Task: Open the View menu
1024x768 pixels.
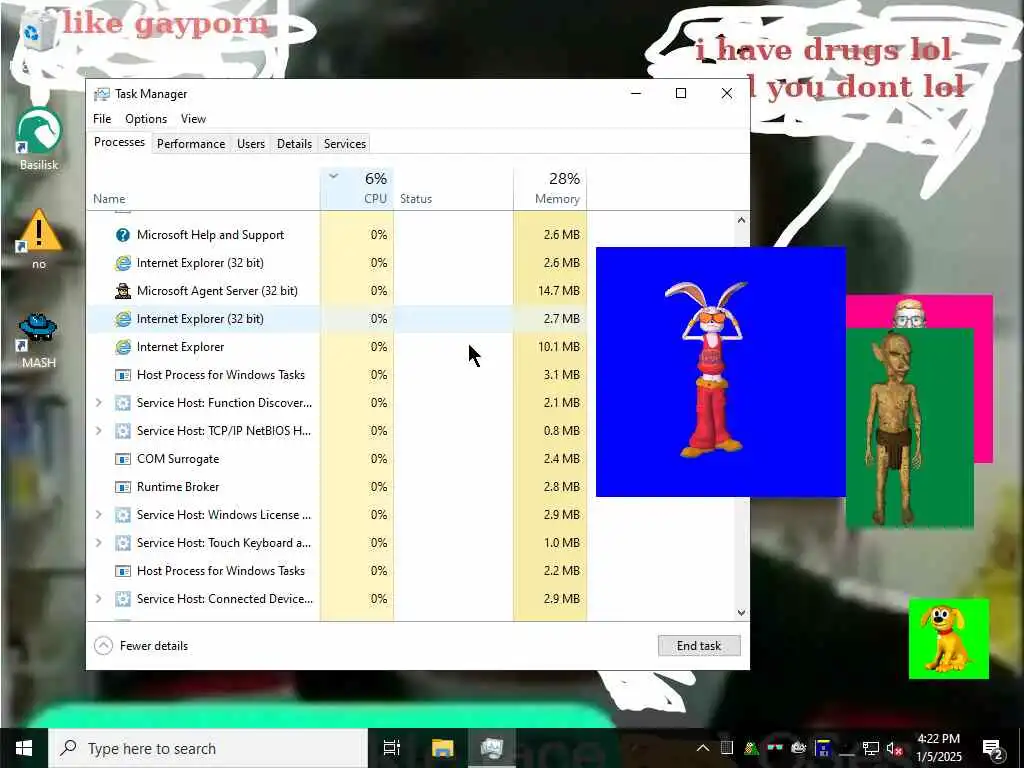Action: tap(193, 119)
